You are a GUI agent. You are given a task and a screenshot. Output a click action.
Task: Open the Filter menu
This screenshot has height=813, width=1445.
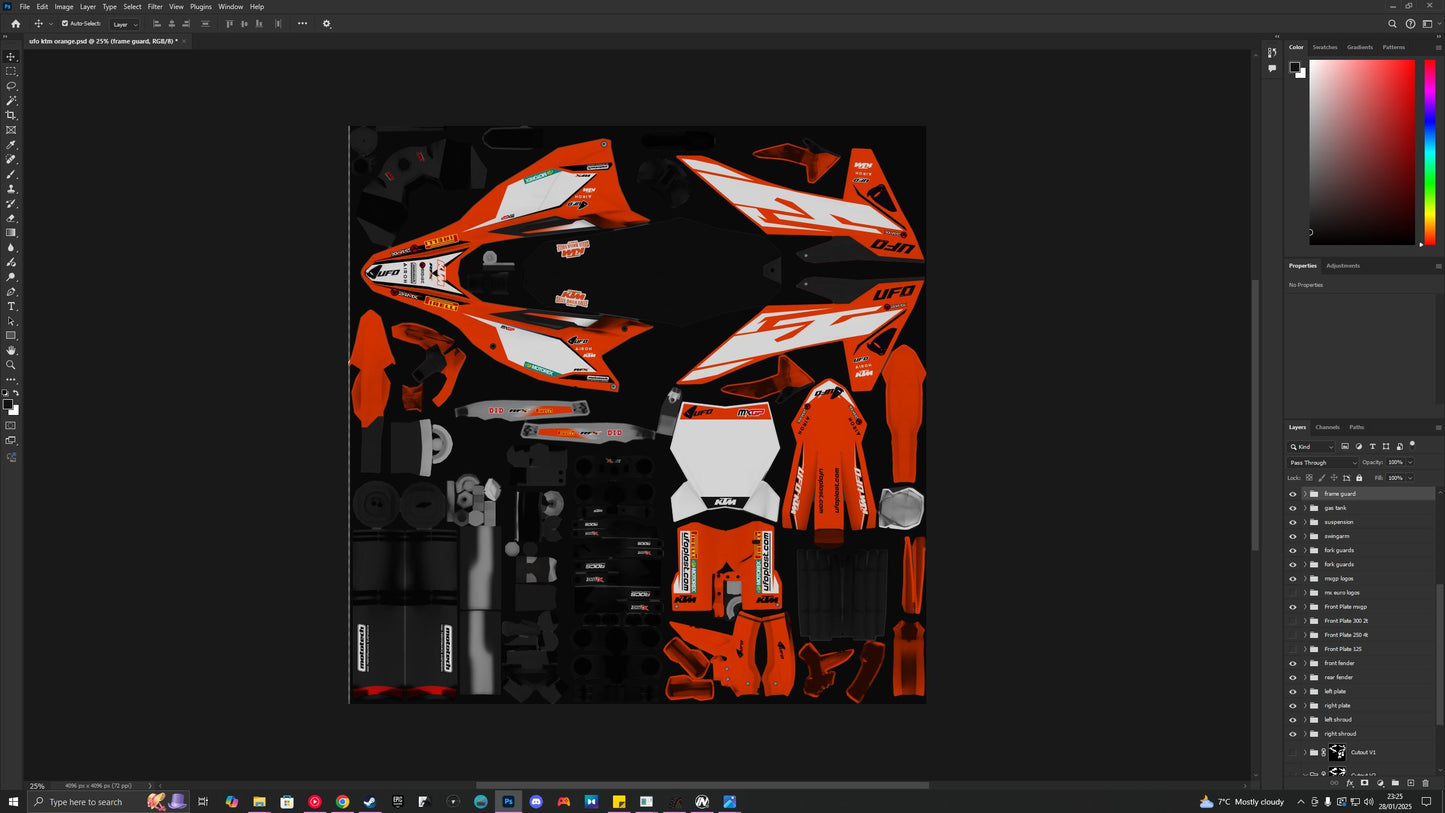pyautogui.click(x=154, y=6)
